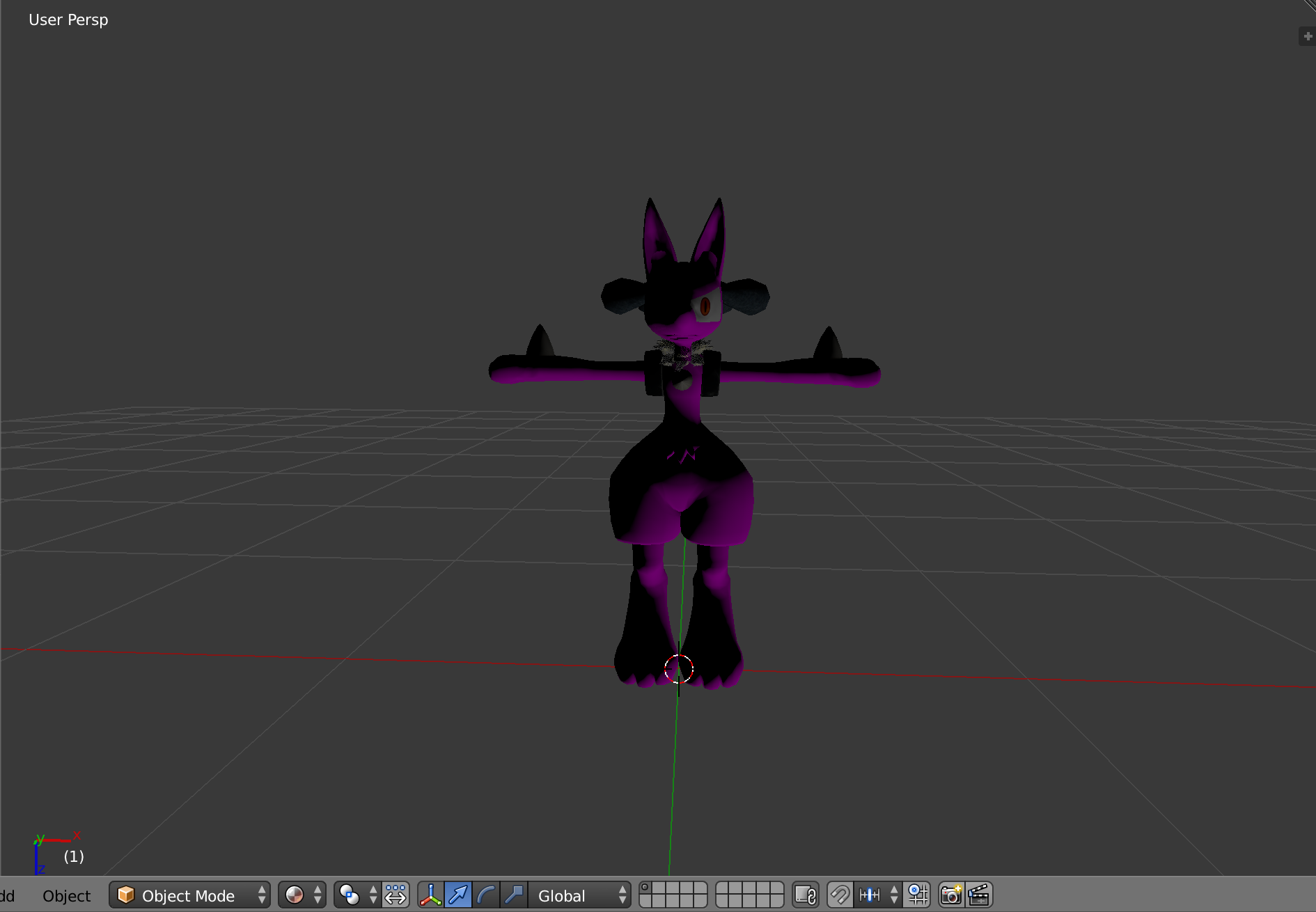Toggle scene layer 1 with the dot

tap(645, 888)
